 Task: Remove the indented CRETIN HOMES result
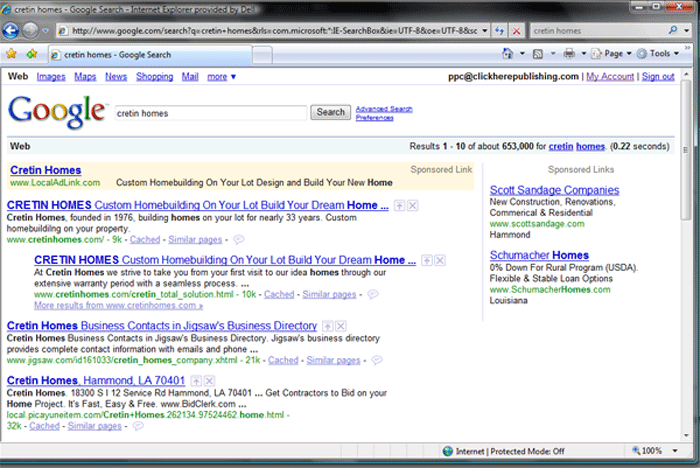[440, 260]
